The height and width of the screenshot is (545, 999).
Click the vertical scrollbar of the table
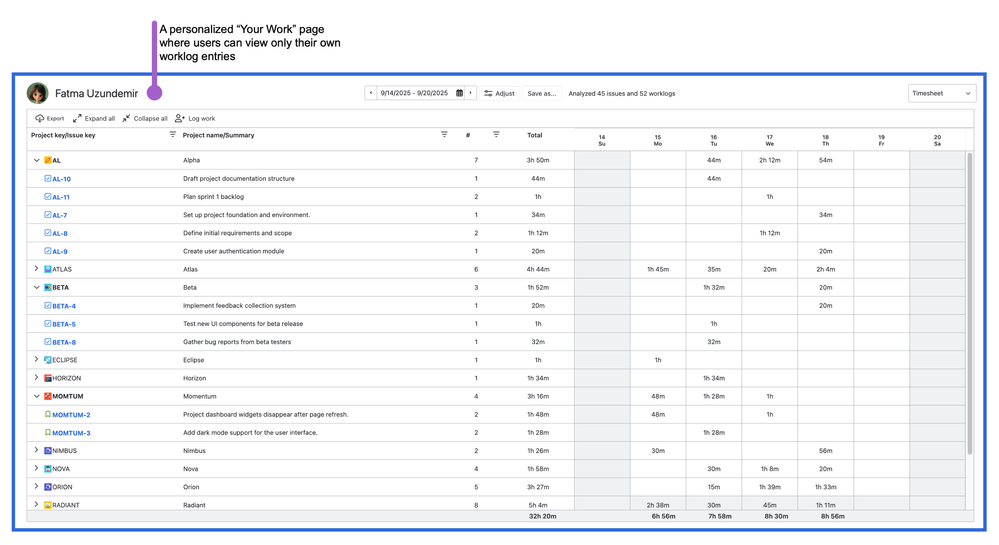(970, 303)
